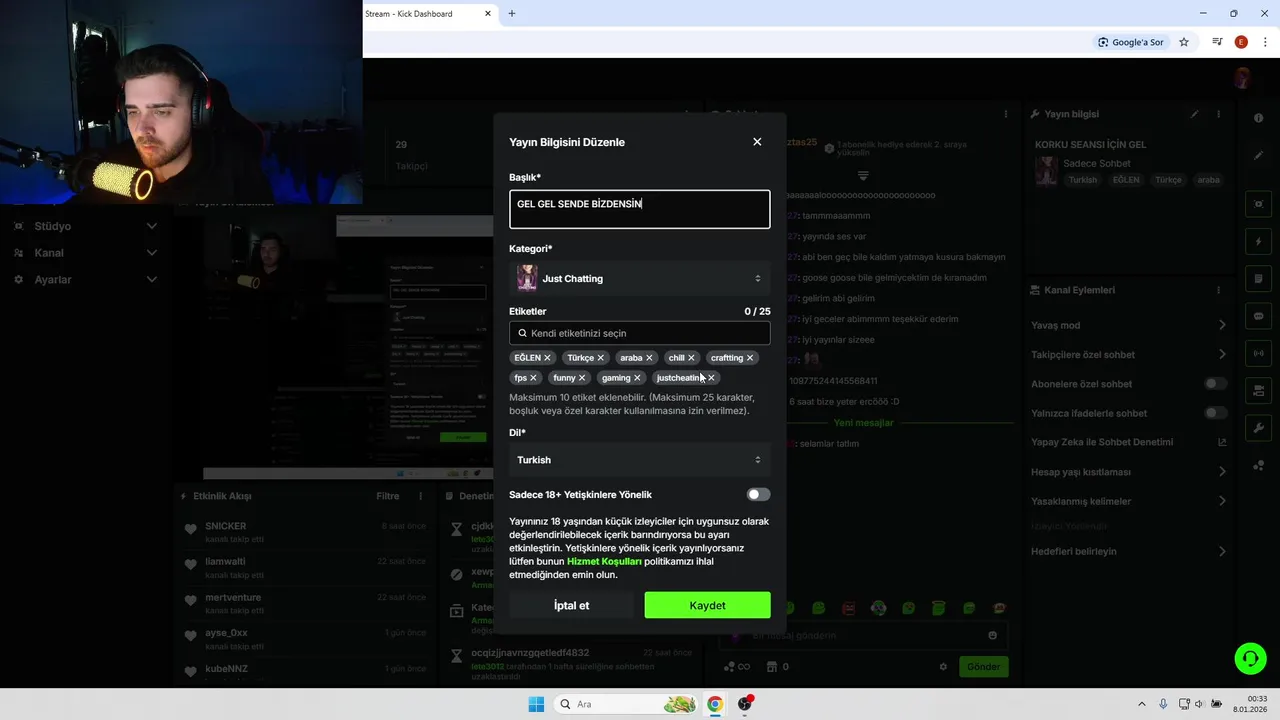This screenshot has height=720, width=1280.
Task: Bookmark this page with star icon
Action: [1184, 42]
